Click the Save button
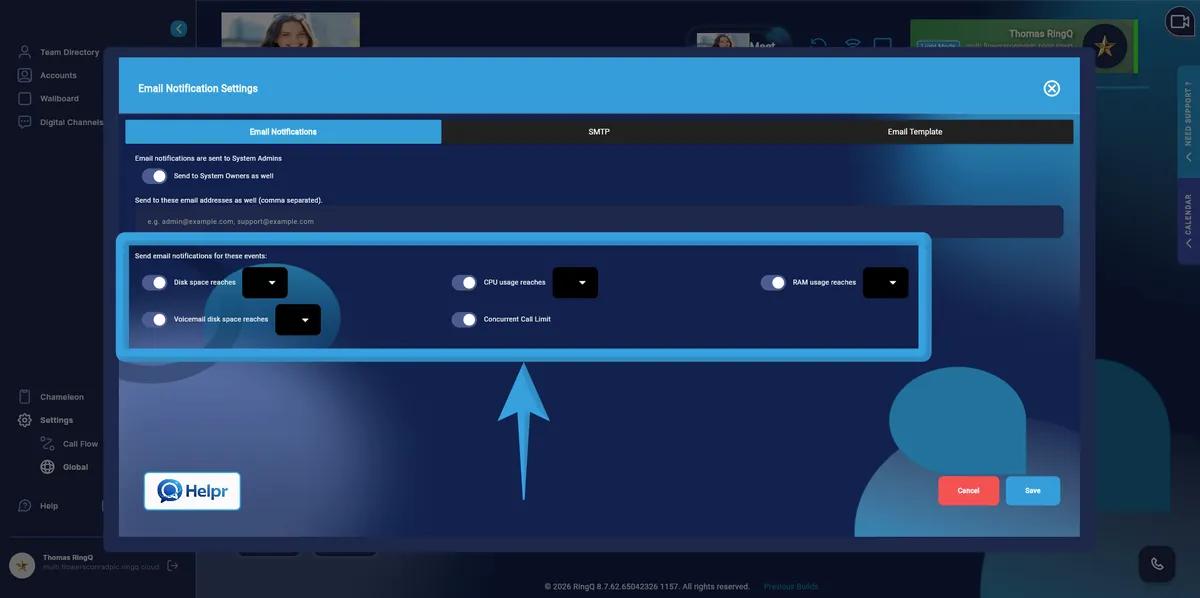 tap(1033, 491)
